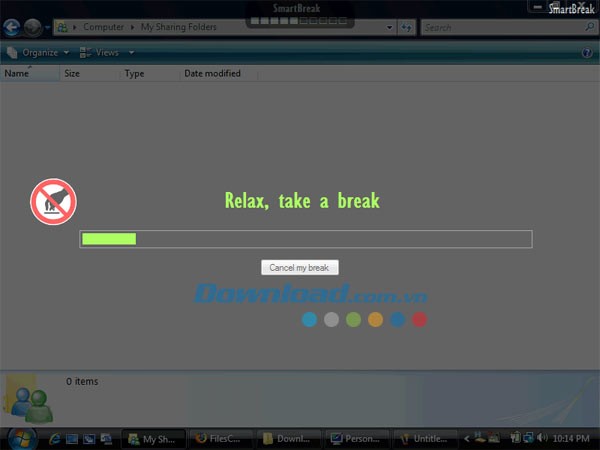Sort by the Date modified column header
Viewport: 600px width, 450px height.
coord(219,73)
